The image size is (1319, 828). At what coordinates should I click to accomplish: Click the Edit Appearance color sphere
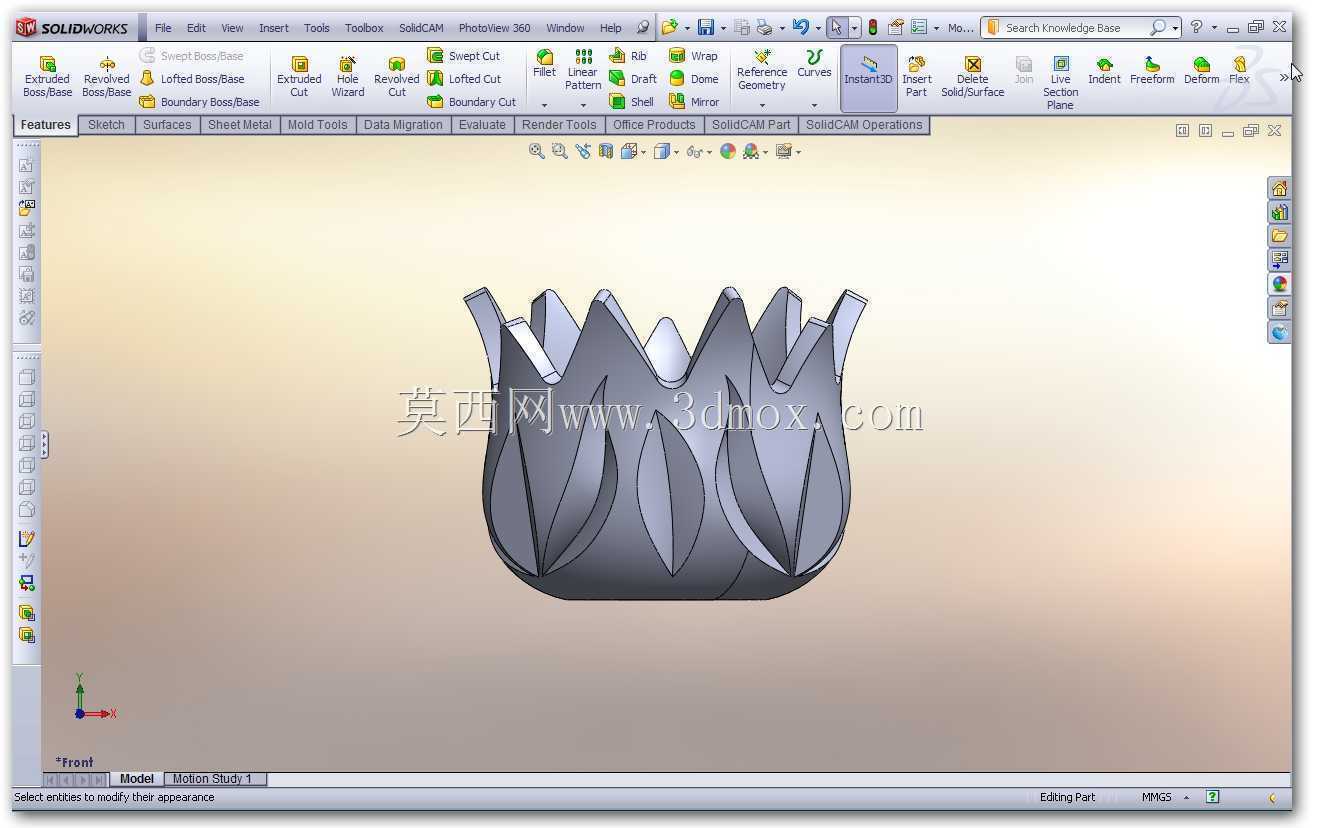pyautogui.click(x=728, y=151)
